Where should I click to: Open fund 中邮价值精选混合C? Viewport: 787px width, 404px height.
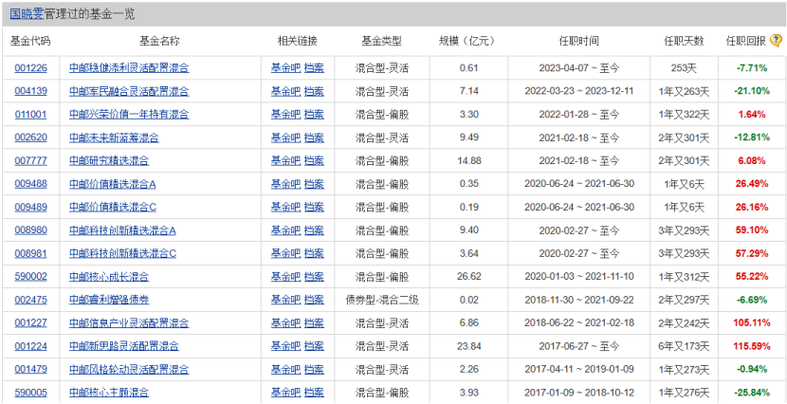(x=112, y=207)
